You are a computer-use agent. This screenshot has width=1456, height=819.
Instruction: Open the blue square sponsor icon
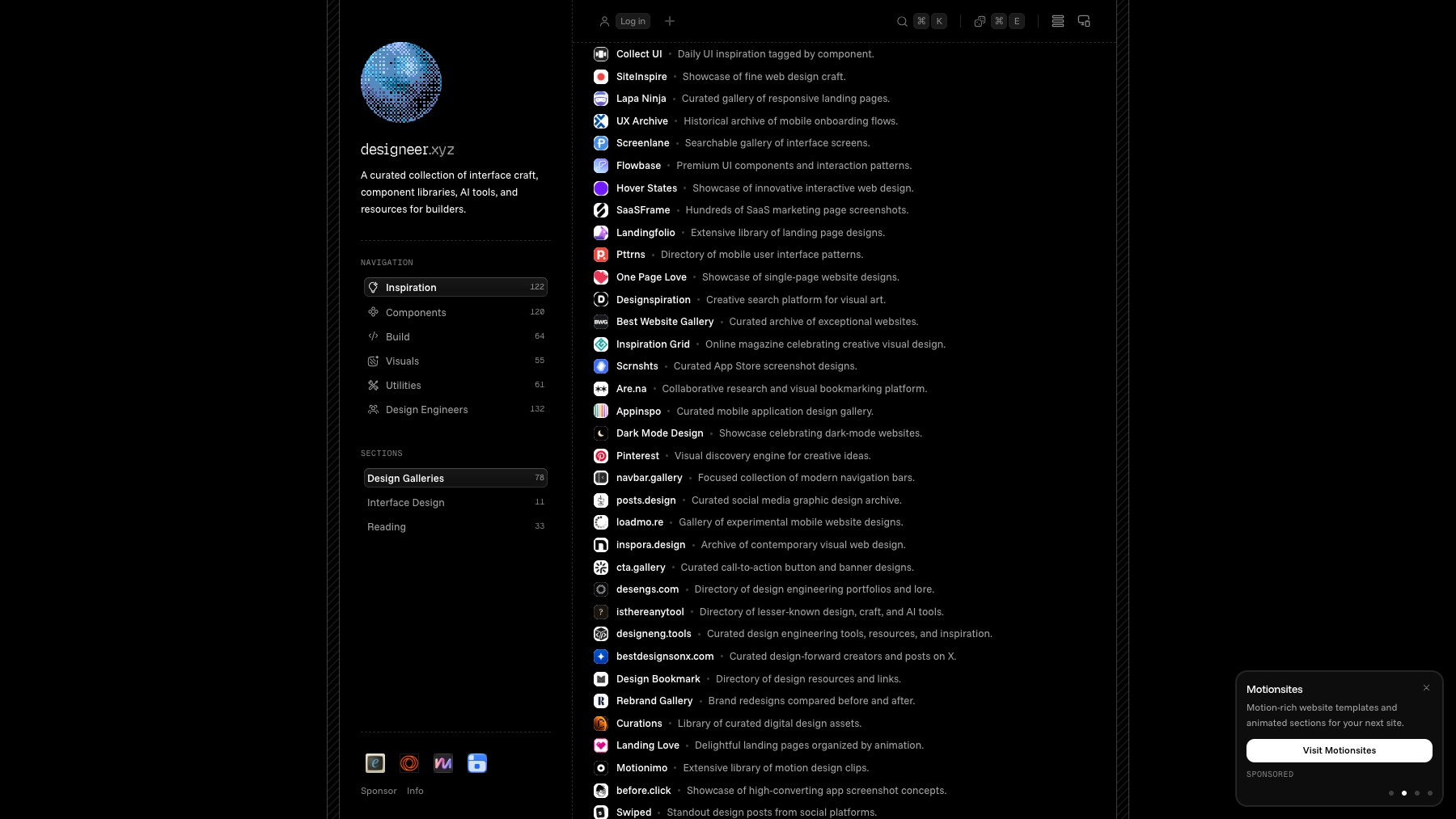477,763
